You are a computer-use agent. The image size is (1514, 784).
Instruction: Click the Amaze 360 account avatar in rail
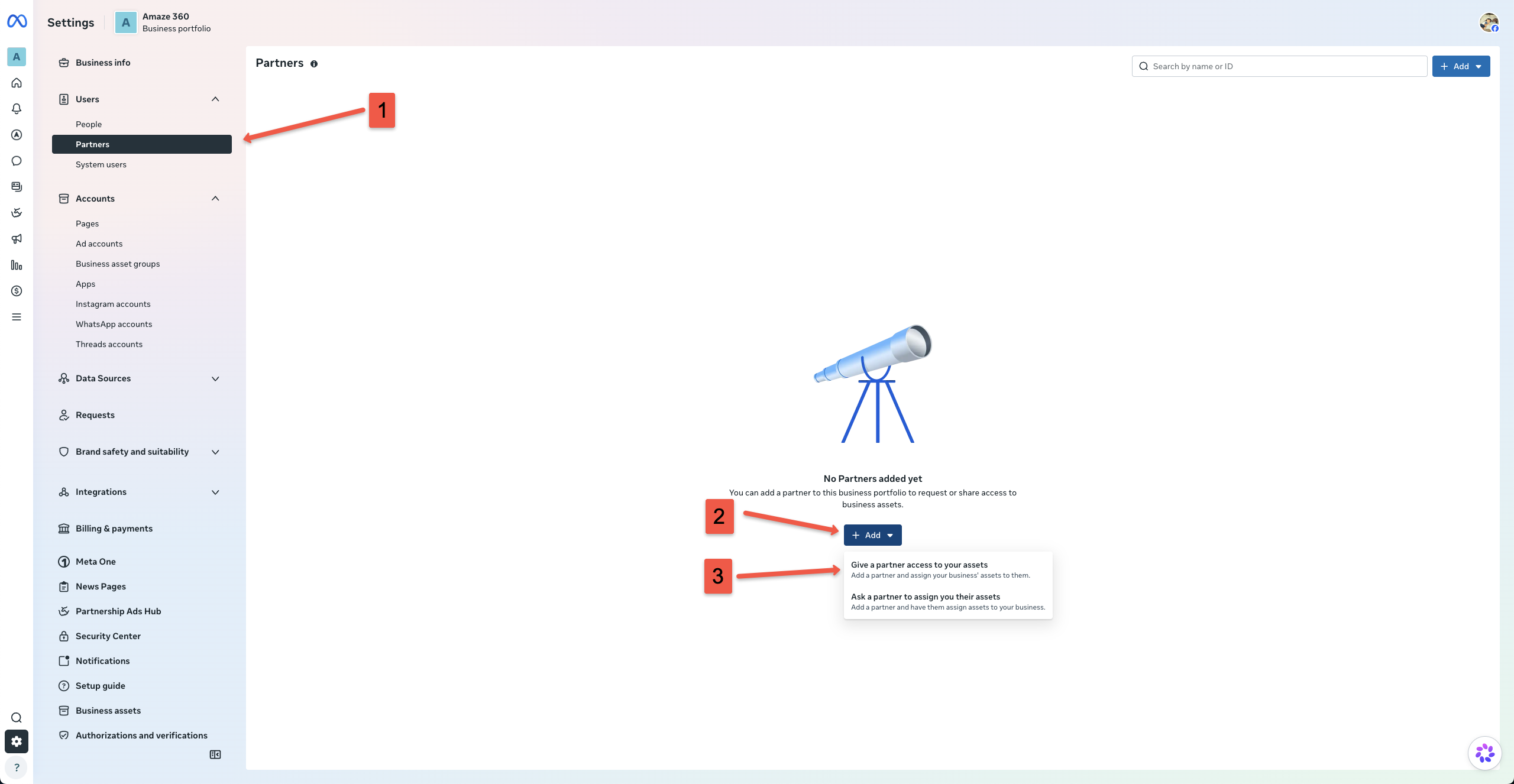tap(17, 57)
